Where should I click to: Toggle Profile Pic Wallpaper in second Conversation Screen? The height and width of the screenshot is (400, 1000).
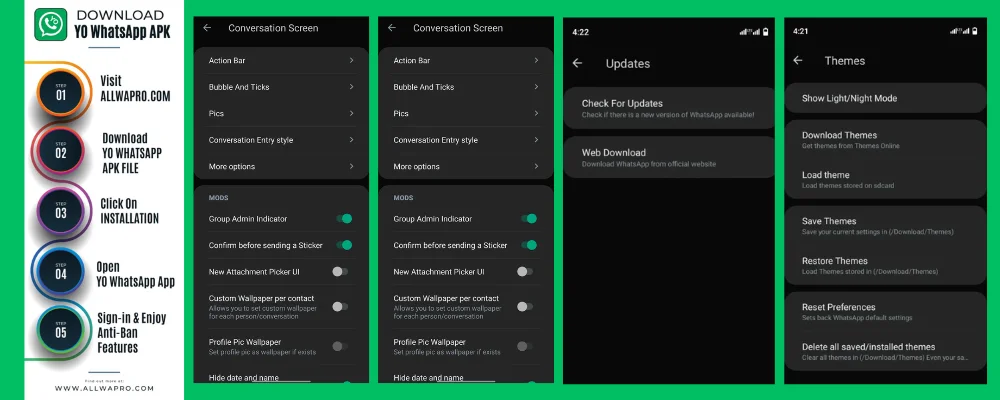coord(525,346)
